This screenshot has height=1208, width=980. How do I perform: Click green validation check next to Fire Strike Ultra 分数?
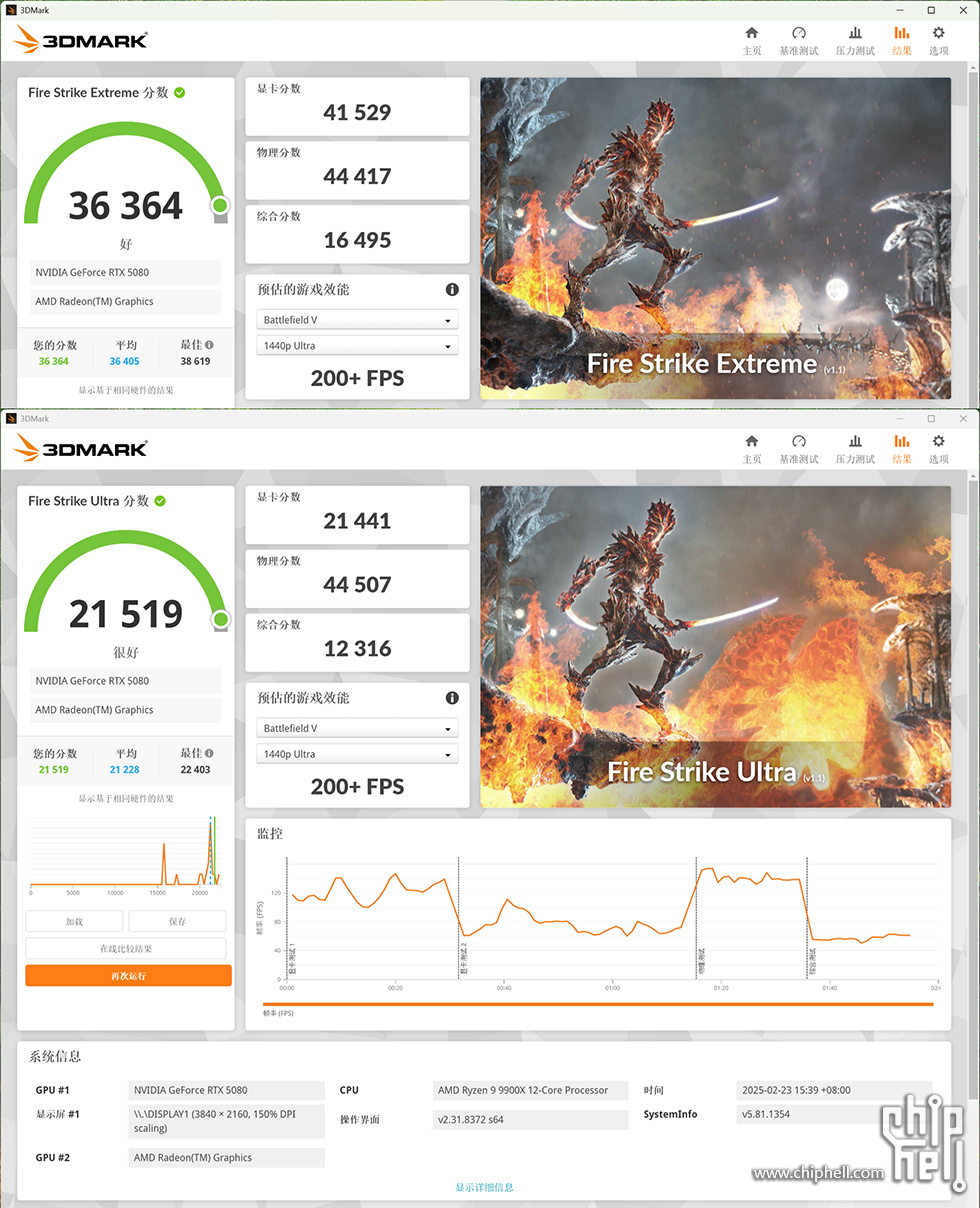click(x=160, y=500)
